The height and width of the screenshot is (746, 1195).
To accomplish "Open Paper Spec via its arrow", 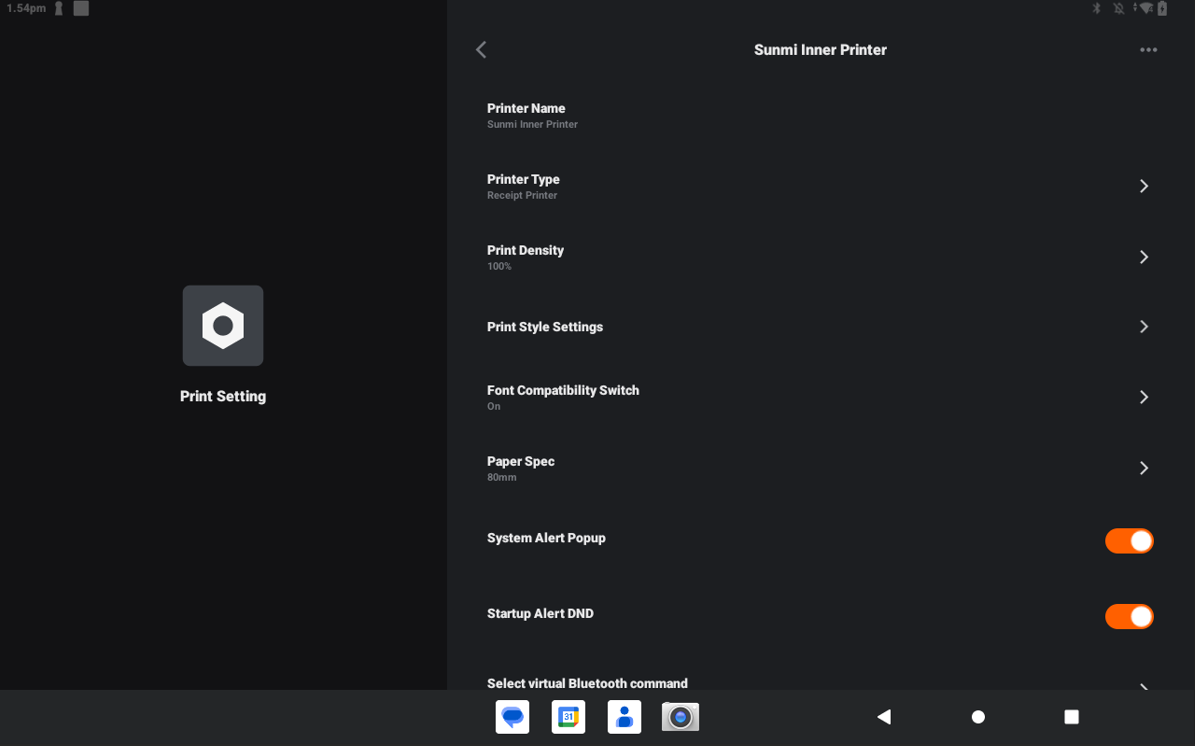I will (1144, 468).
